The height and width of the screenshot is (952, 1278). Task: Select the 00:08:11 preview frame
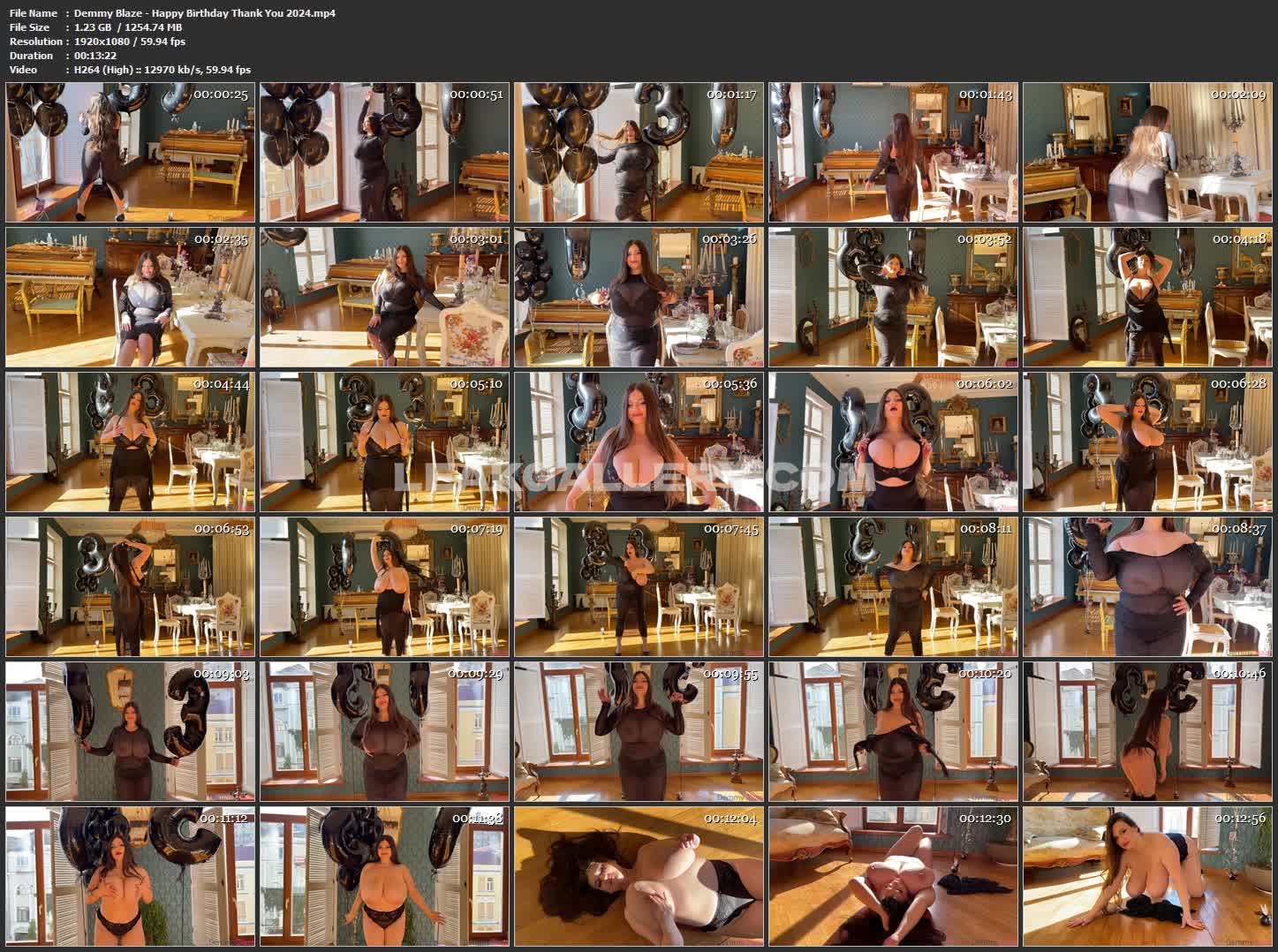[x=893, y=587]
